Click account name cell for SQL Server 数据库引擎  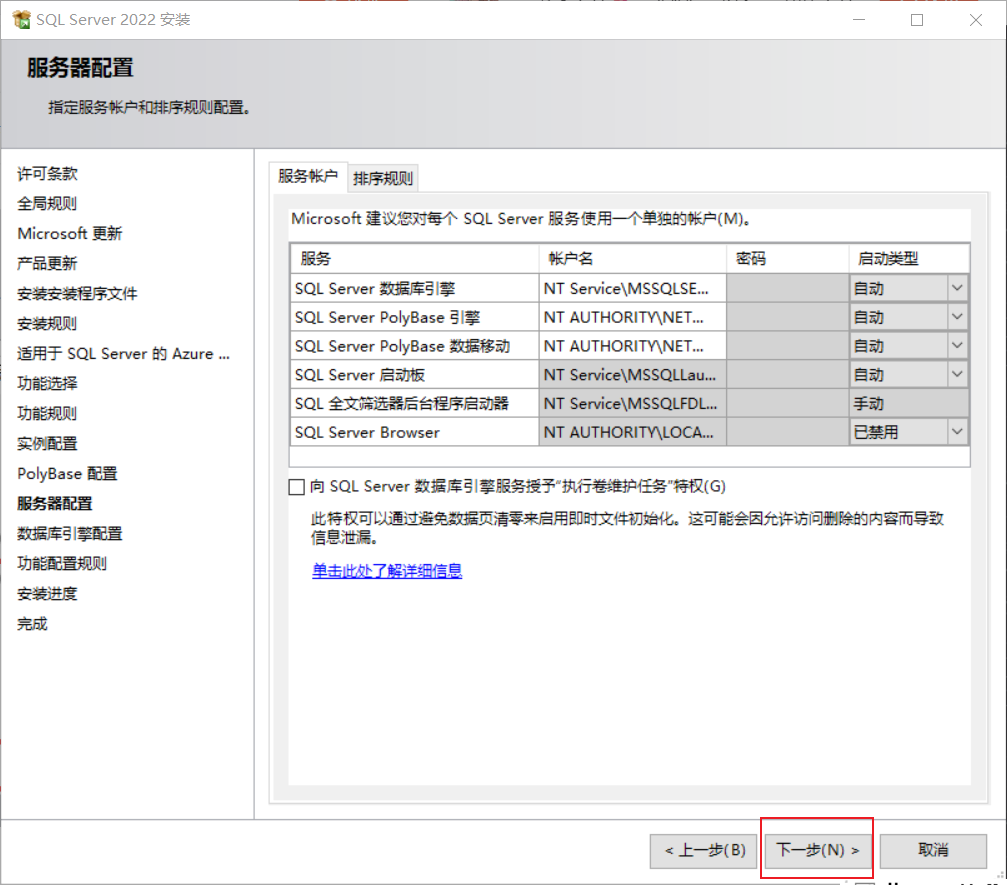633,288
